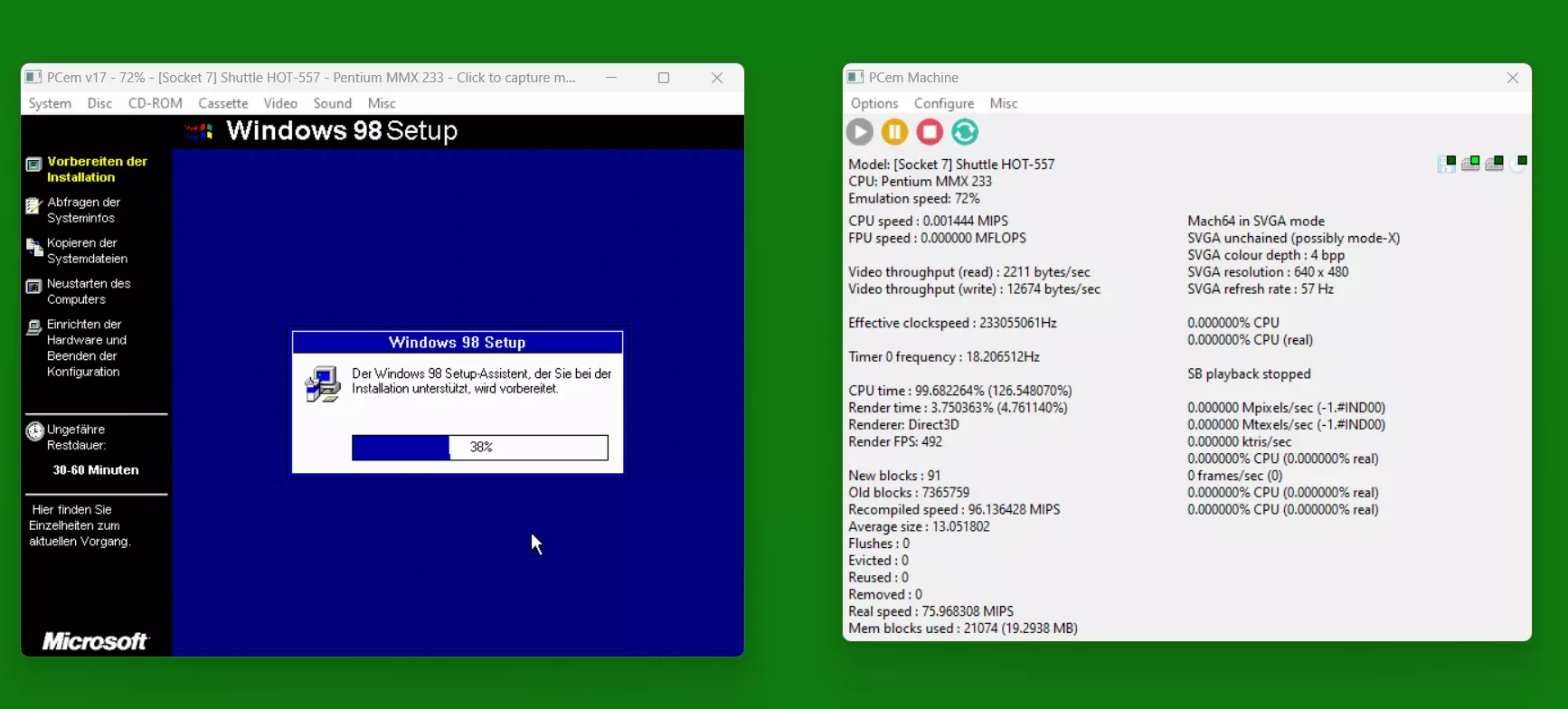Click the 'SVGA resolution : 640 x 480' line

point(1268,272)
